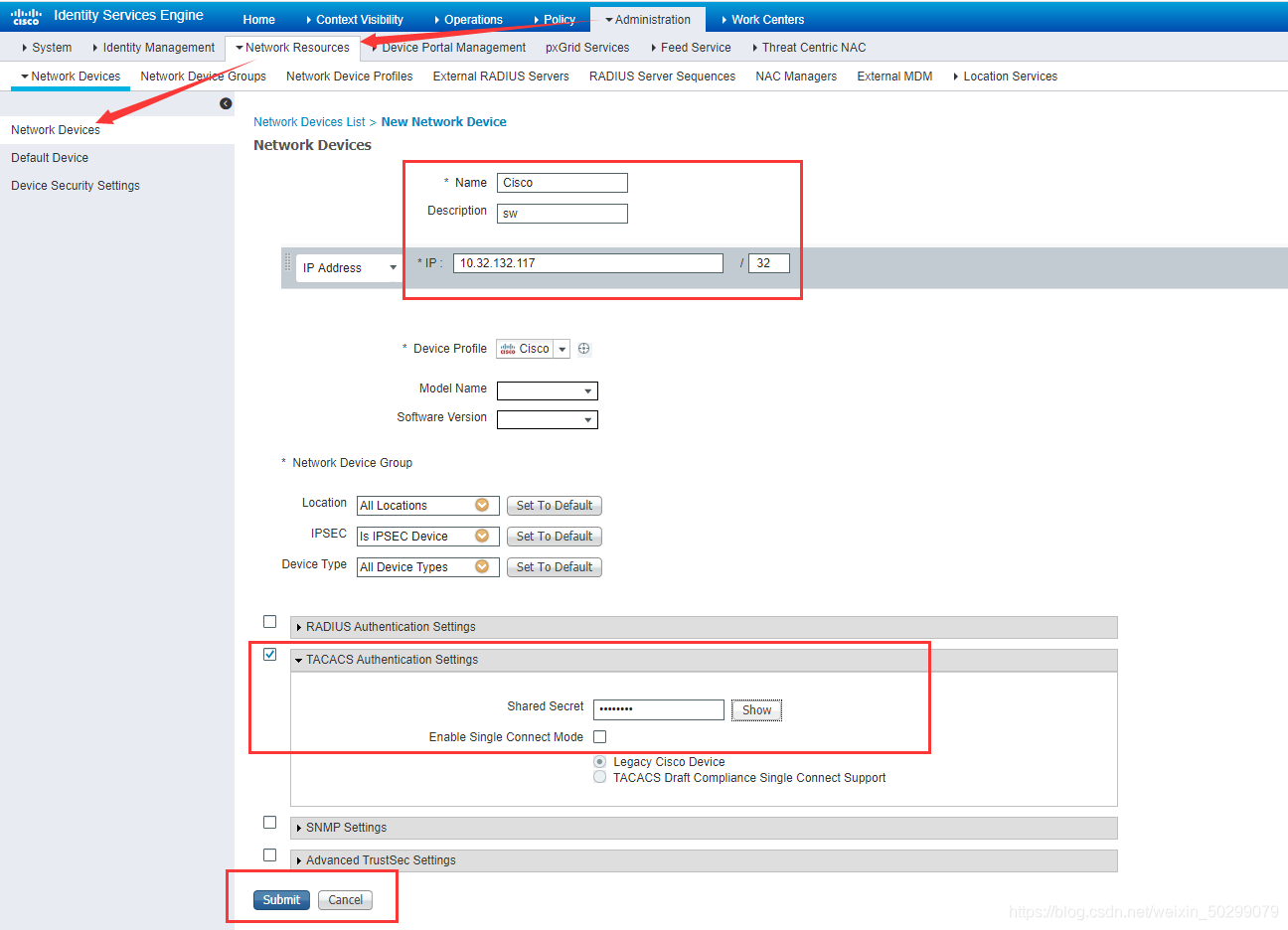The width and height of the screenshot is (1288, 930).
Task: Click the Name input field
Action: [563, 183]
